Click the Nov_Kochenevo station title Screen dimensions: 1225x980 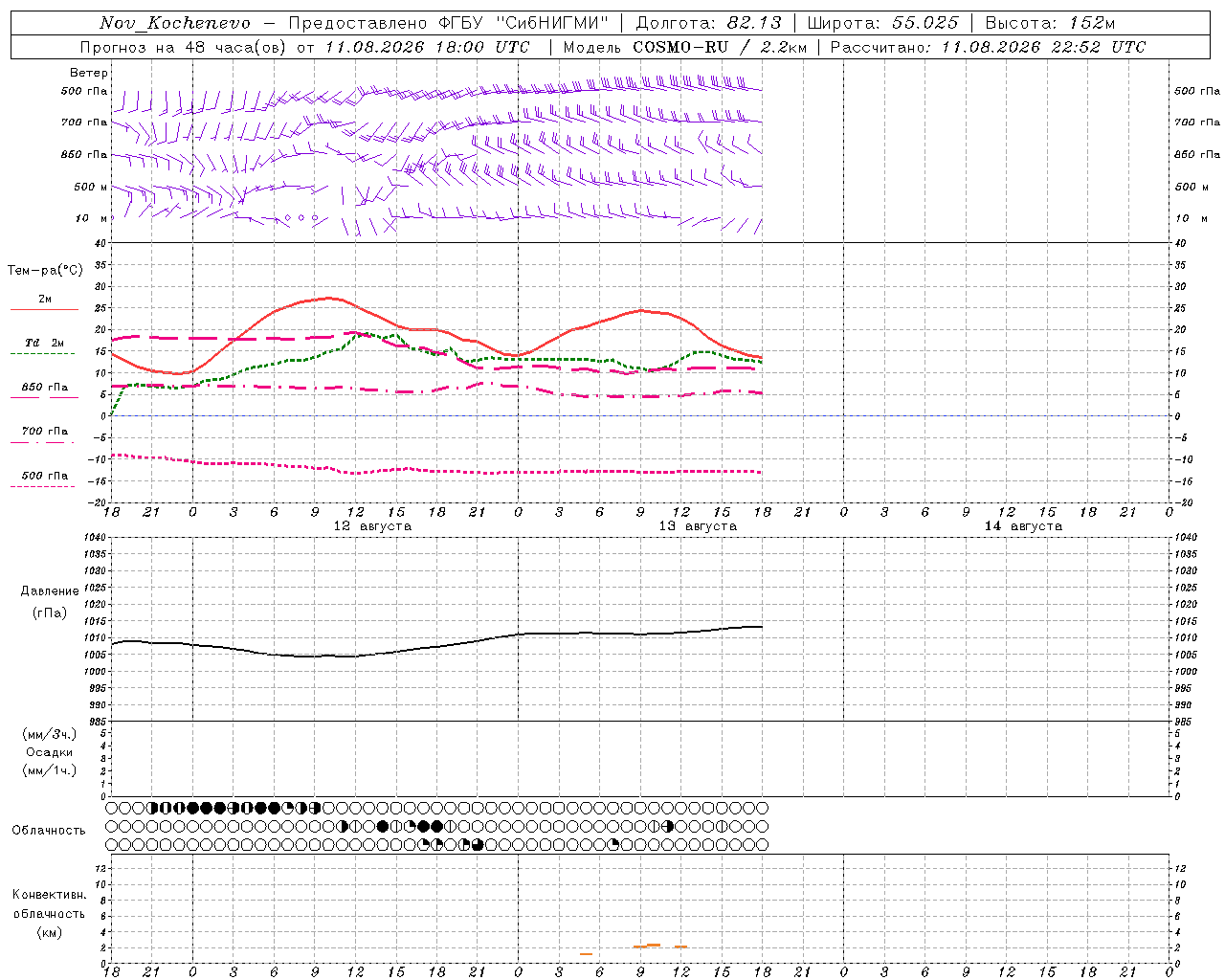point(175,23)
